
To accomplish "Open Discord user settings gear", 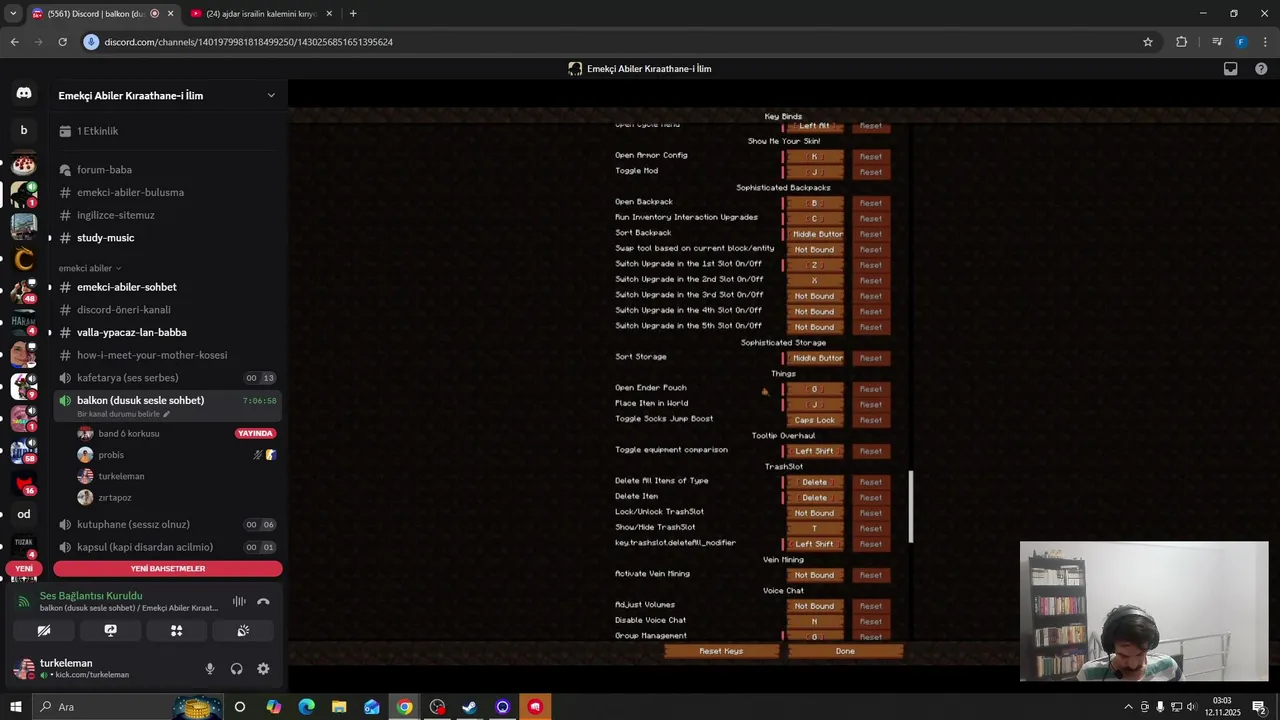I will (x=263, y=669).
